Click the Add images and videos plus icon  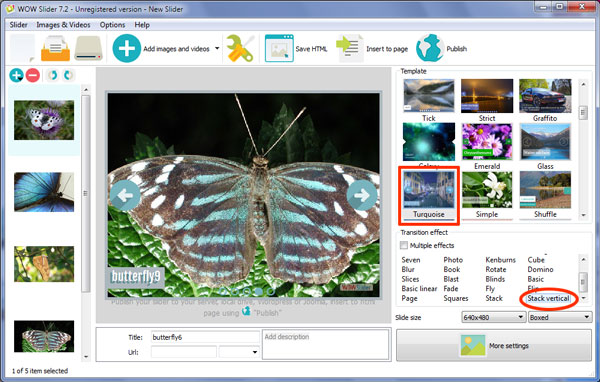[x=127, y=48]
